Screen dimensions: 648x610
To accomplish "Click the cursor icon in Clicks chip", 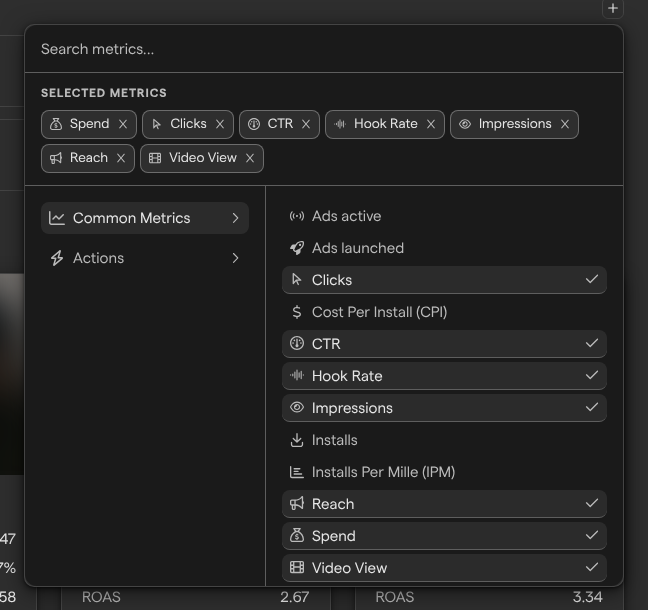I will pyautogui.click(x=156, y=124).
